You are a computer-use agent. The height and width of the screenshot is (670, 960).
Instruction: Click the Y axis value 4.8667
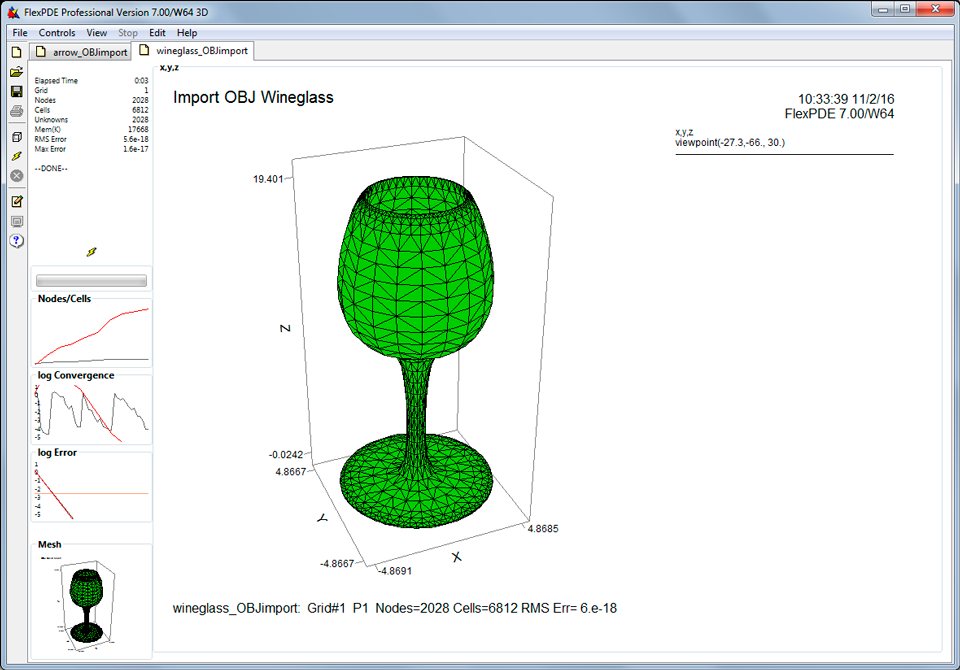point(291,472)
